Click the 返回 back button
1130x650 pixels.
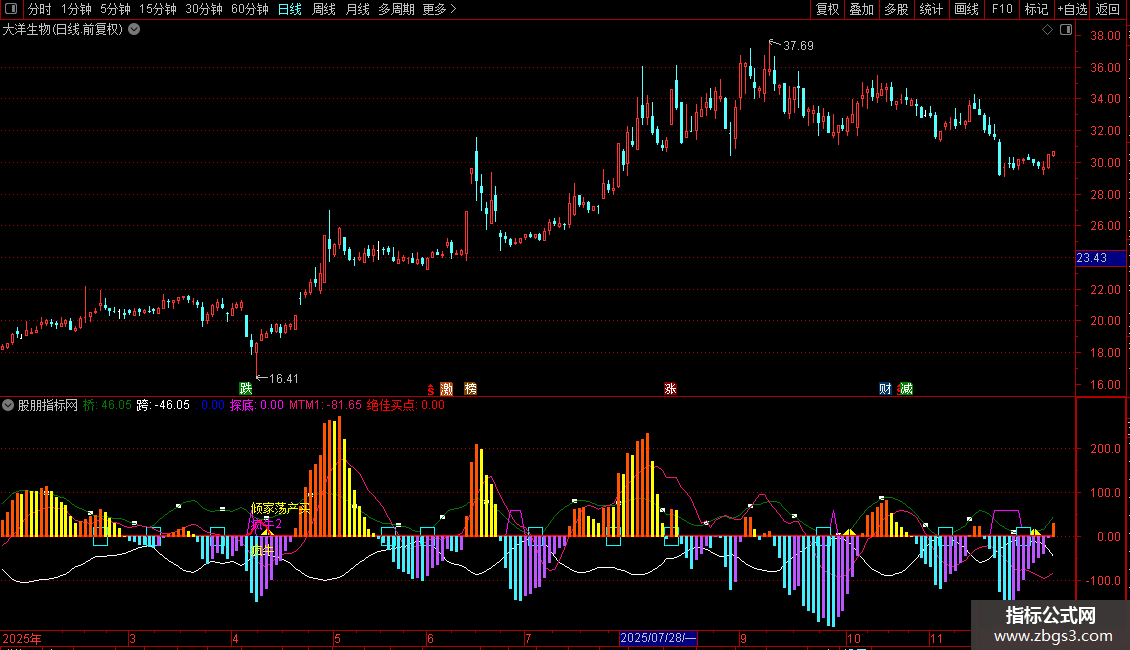(x=1108, y=9)
